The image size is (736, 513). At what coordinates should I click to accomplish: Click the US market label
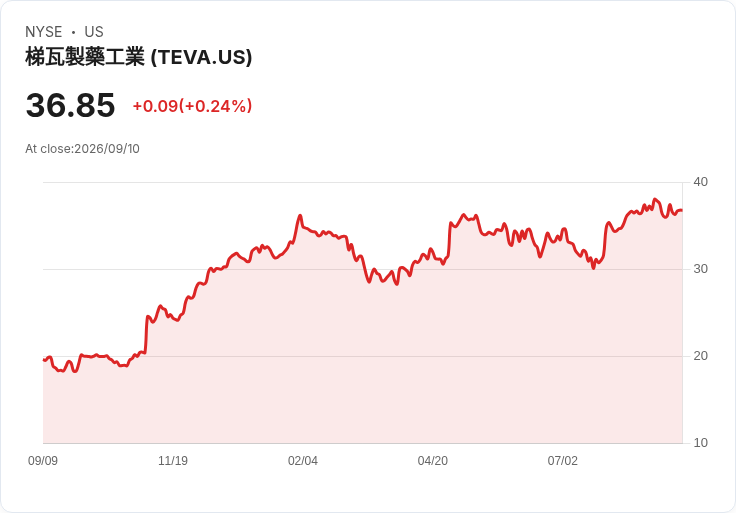point(94,32)
